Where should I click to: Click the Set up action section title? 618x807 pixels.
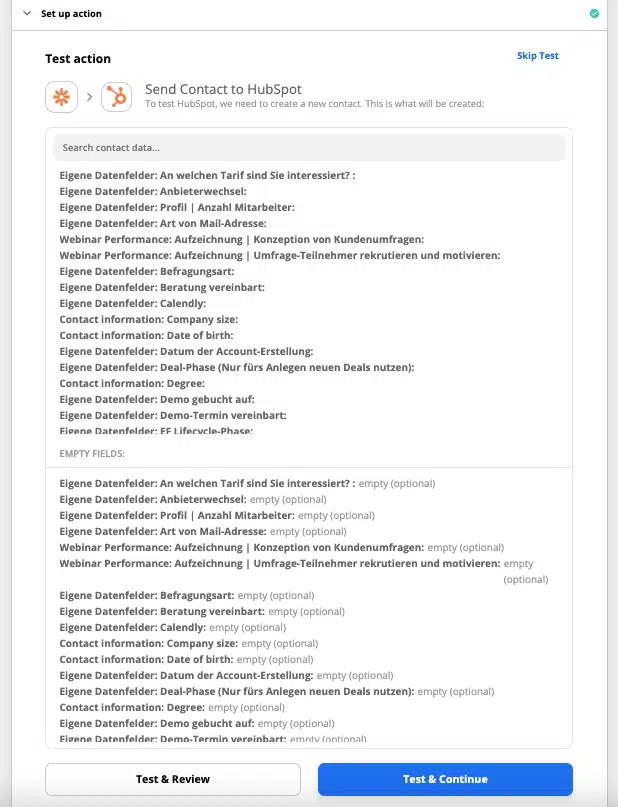click(71, 14)
